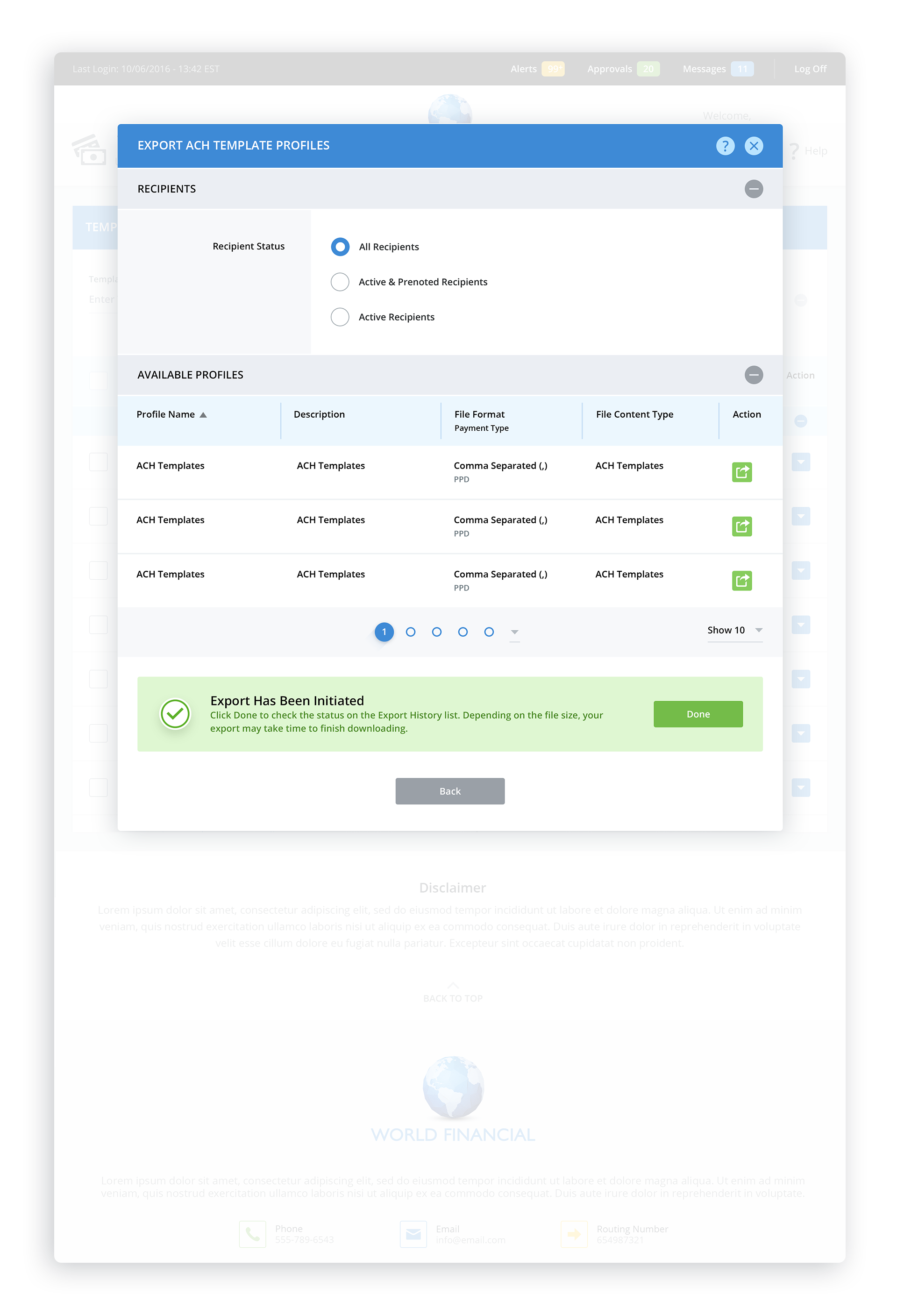Export the first ACH Templates profile
Image resolution: width=897 pixels, height=1316 pixels.
tap(741, 472)
